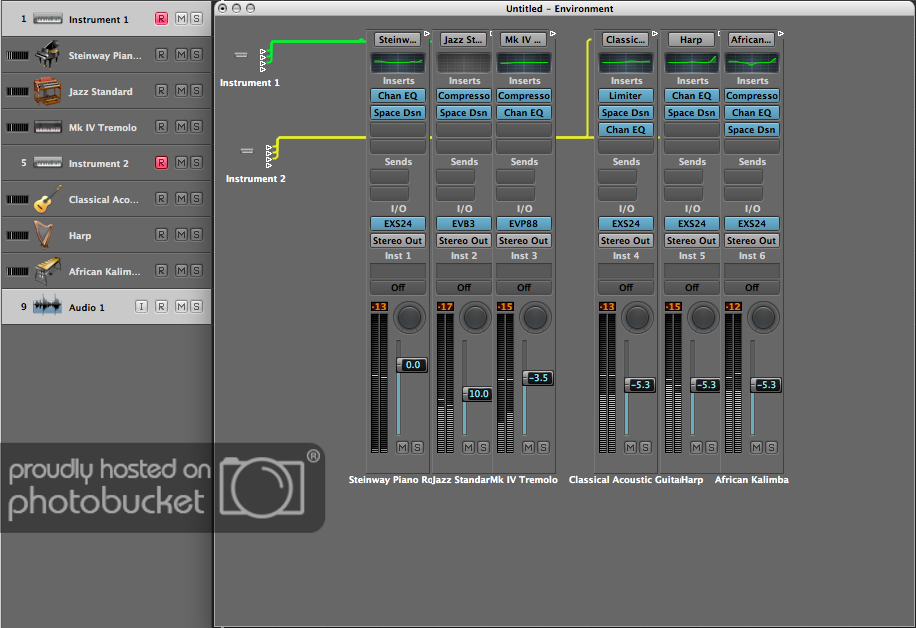This screenshot has width=916, height=628.
Task: Open the Off automation mode on Inst 4
Action: point(625,287)
